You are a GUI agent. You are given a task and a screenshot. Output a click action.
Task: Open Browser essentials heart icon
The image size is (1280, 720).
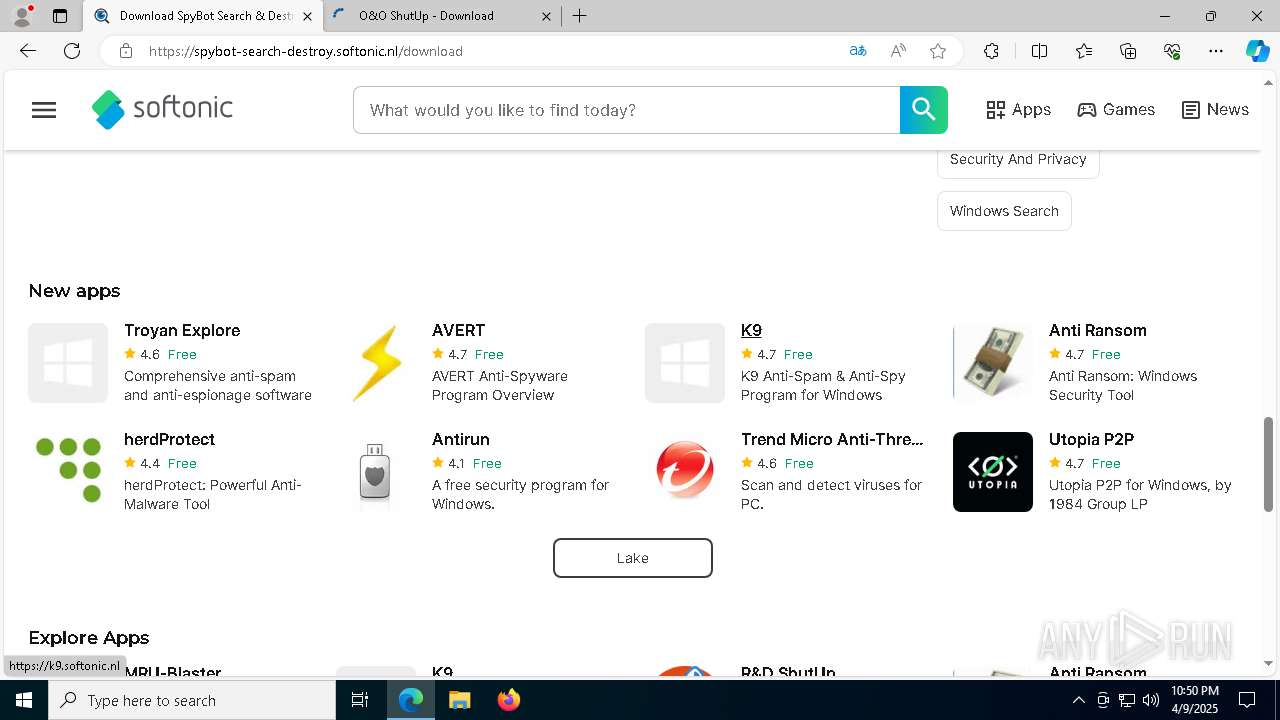(x=1172, y=51)
